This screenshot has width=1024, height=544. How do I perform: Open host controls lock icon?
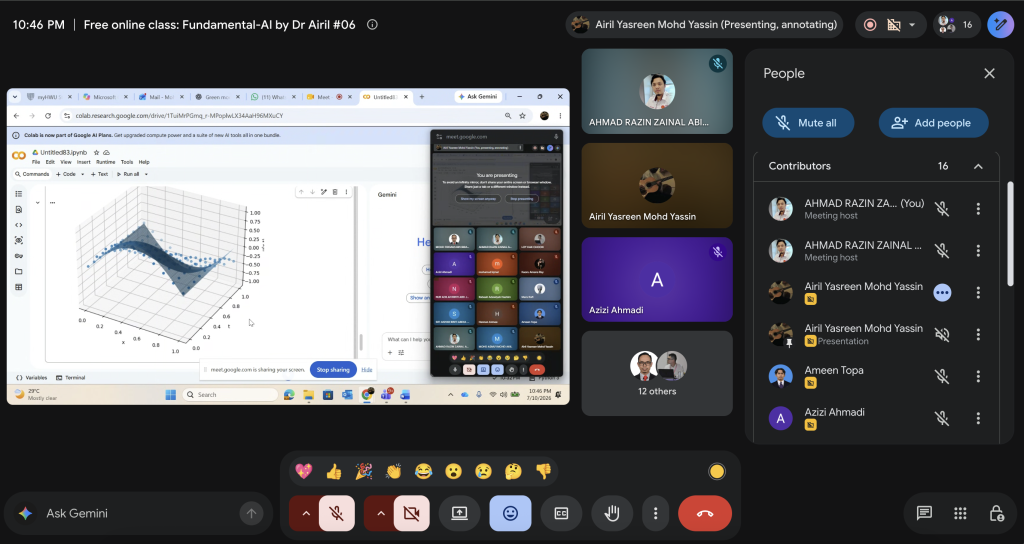[997, 513]
